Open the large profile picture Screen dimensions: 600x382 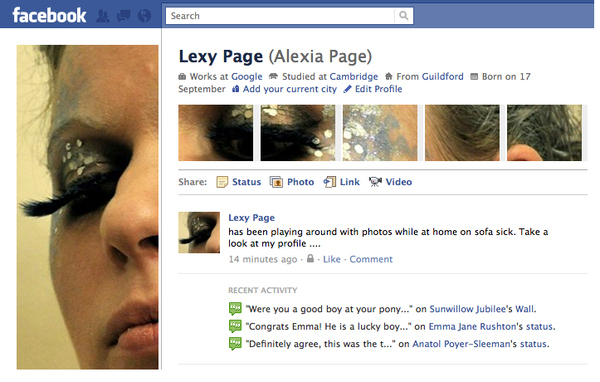87,207
